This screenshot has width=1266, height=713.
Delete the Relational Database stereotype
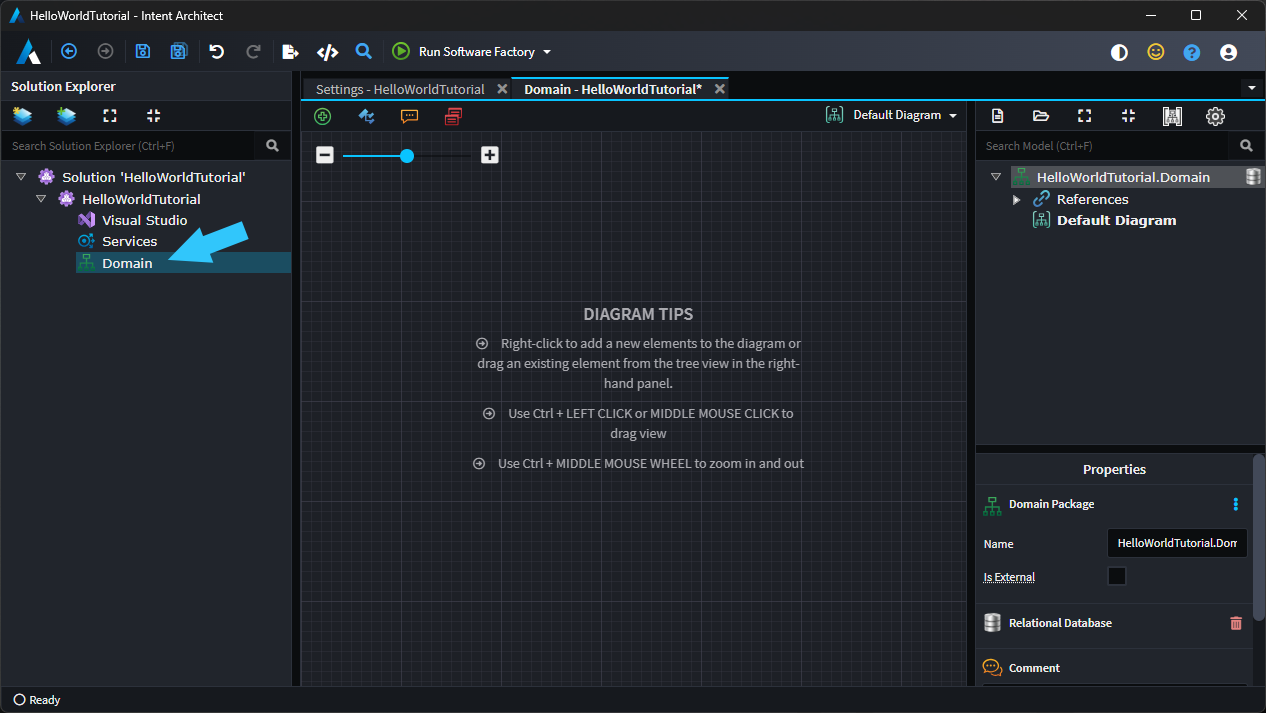[x=1236, y=623]
